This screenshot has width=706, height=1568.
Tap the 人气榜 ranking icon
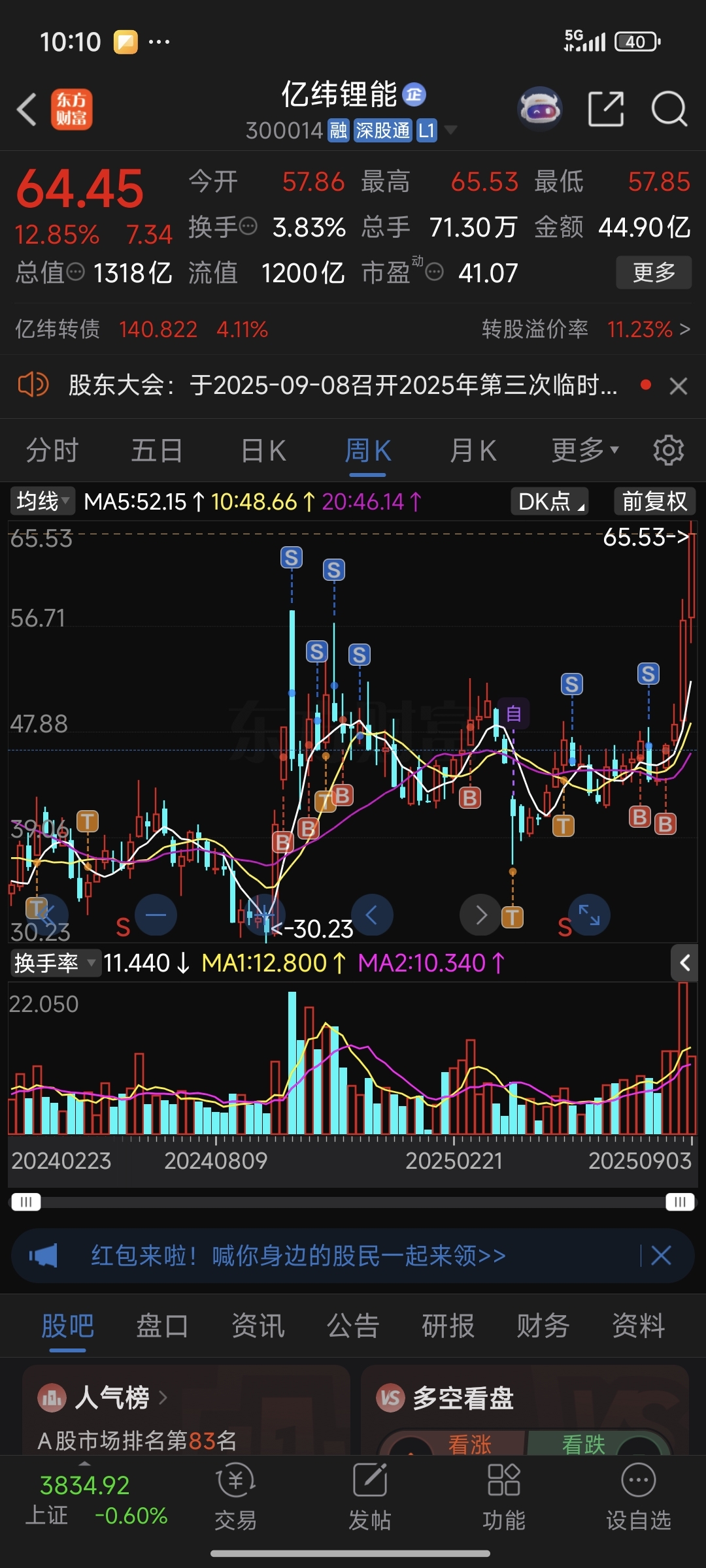pyautogui.click(x=52, y=1398)
